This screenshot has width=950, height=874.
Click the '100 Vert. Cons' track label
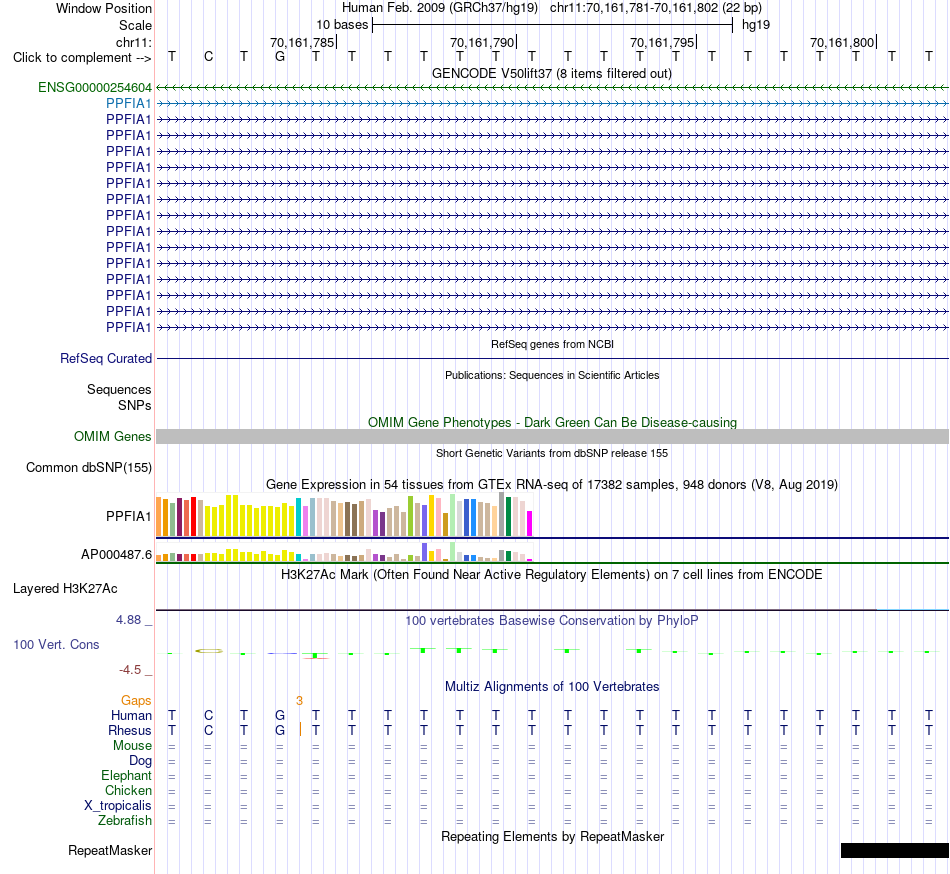(x=56, y=644)
